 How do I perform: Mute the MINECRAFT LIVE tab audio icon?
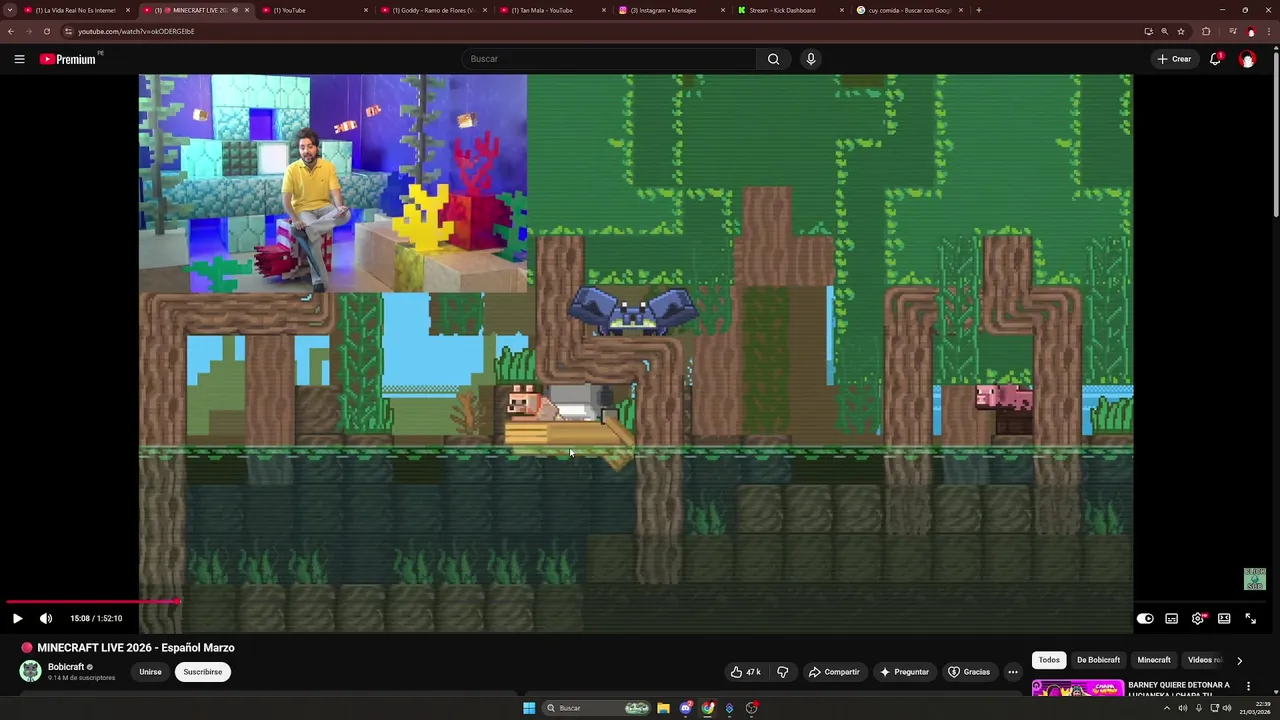[x=235, y=10]
